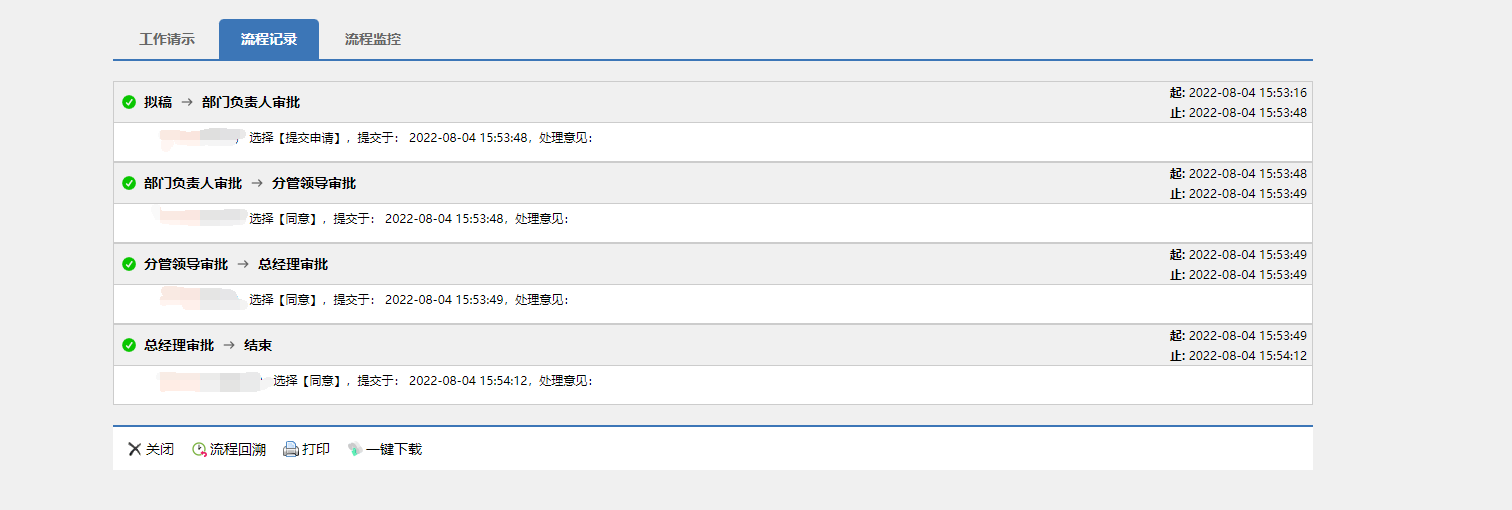Screen dimensions: 1512x510
Task: Open 流程回溯 process rollback
Action: (238, 450)
